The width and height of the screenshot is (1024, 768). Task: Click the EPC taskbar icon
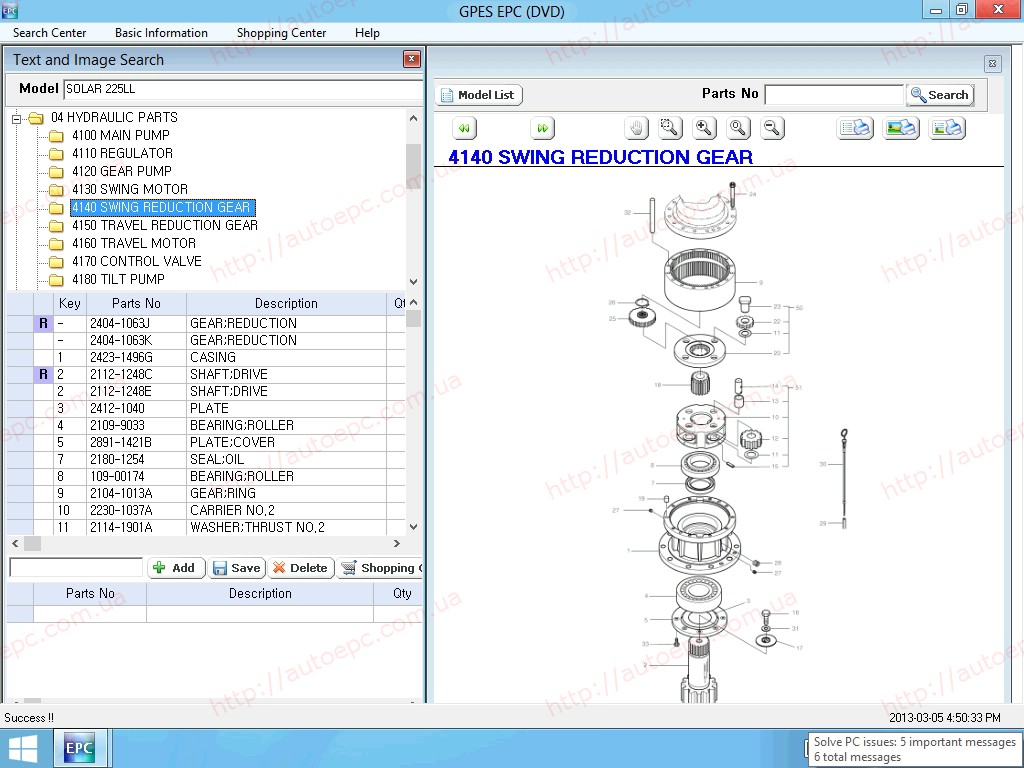[x=79, y=748]
